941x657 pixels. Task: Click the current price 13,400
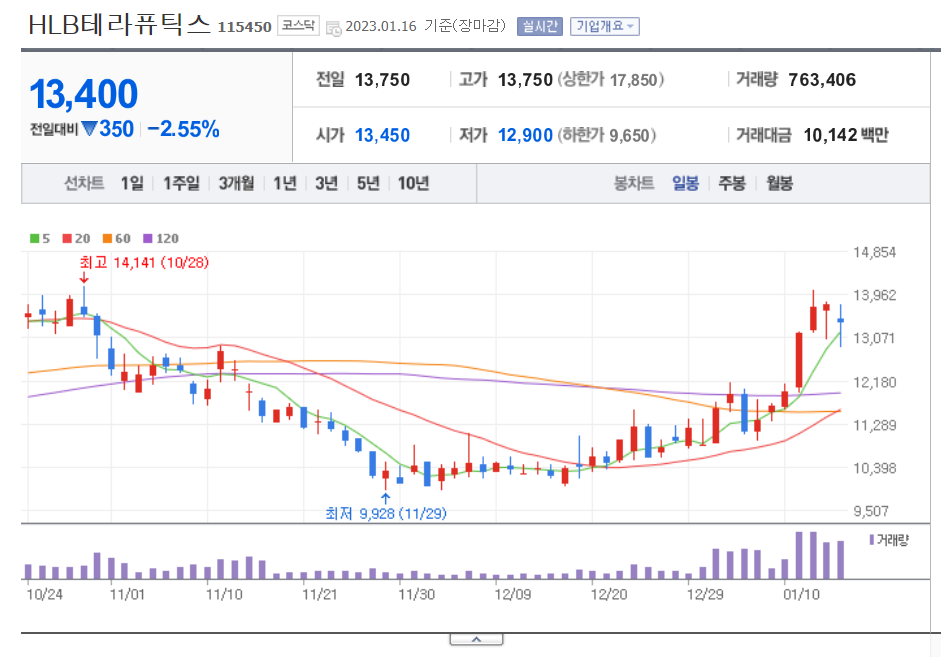tap(83, 94)
